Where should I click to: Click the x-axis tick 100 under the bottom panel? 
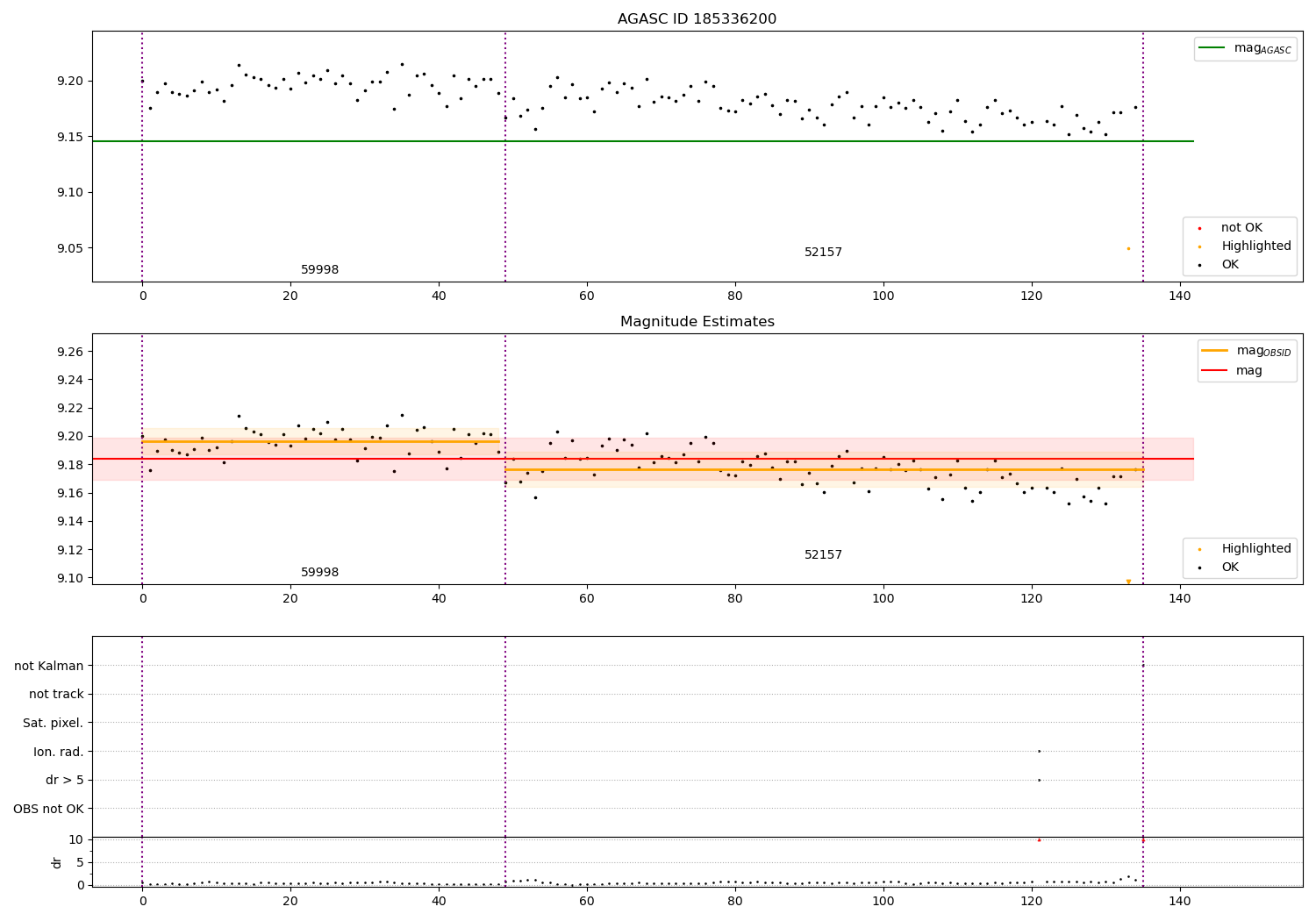(883, 900)
